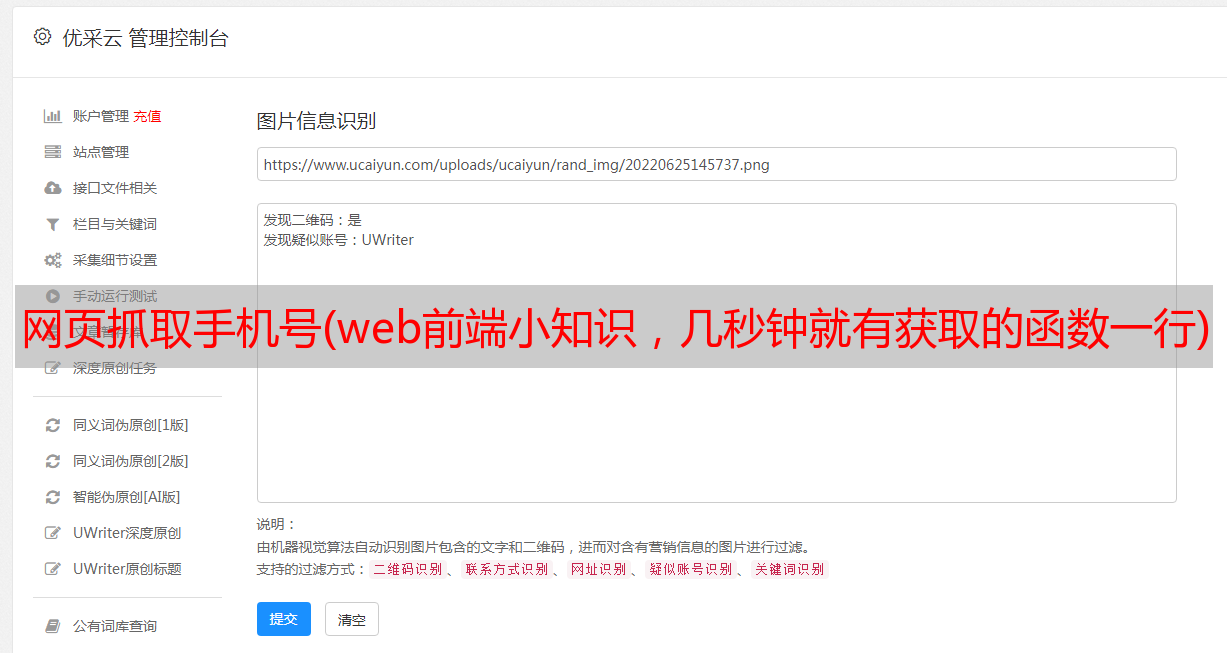
Task: Click the book icon beside 公有词库查询
Action: coord(53,626)
